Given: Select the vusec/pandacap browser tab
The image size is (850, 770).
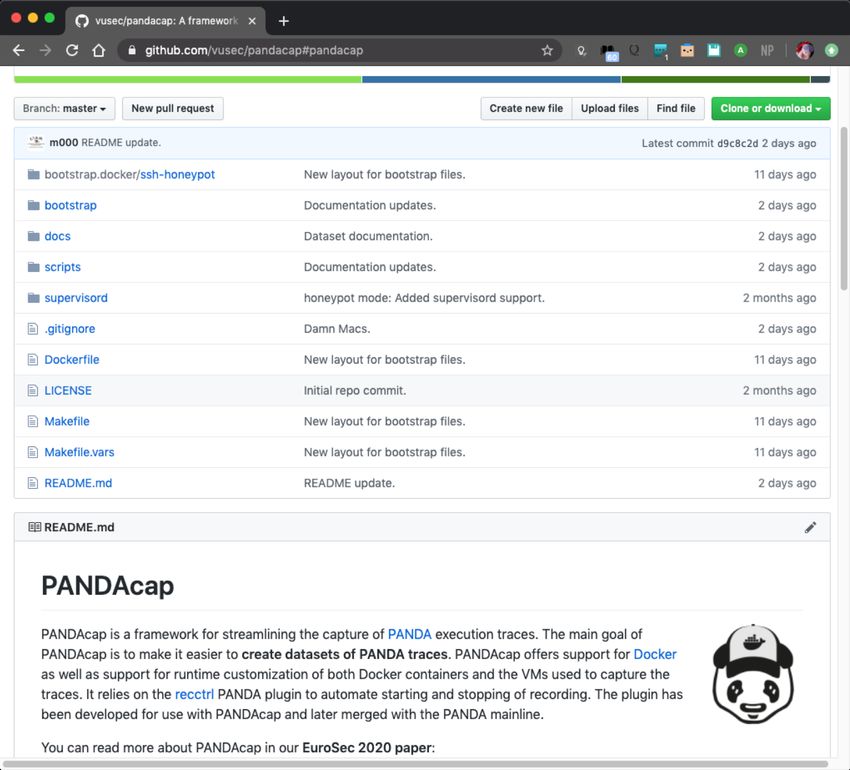Looking at the screenshot, I should pos(165,21).
